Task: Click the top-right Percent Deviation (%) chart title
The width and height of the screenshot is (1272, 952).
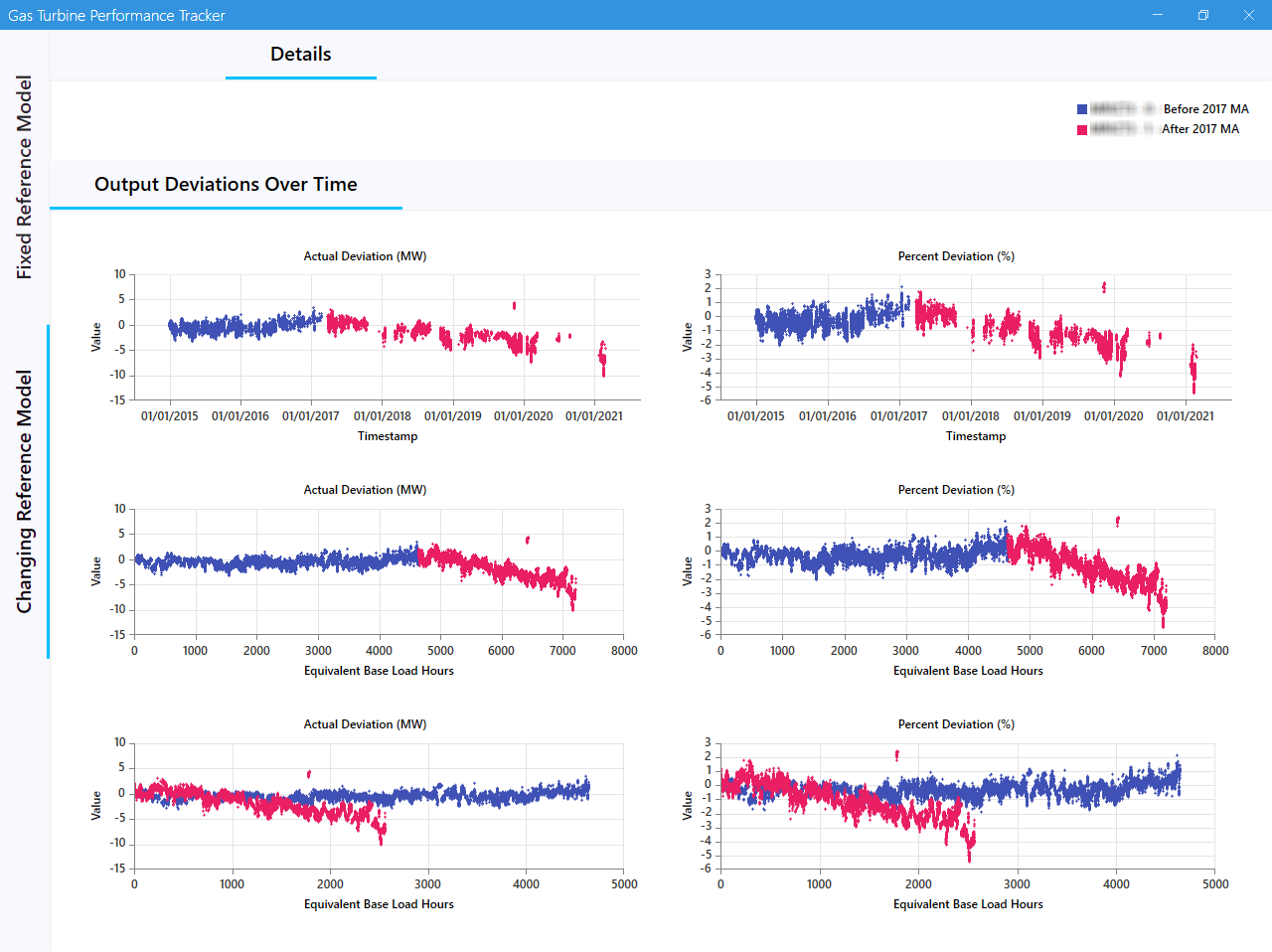Action: 956,256
